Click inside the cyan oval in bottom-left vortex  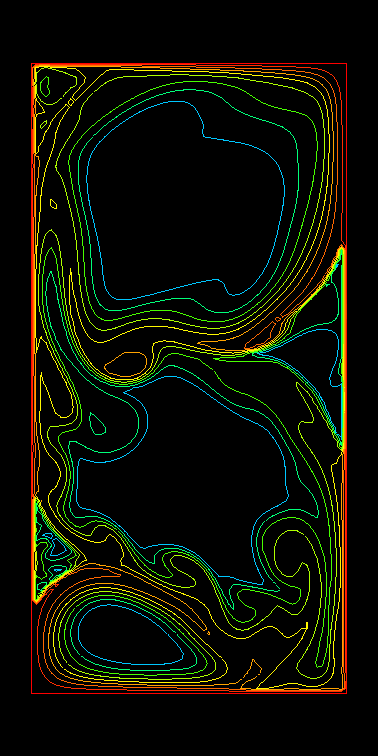(130, 634)
